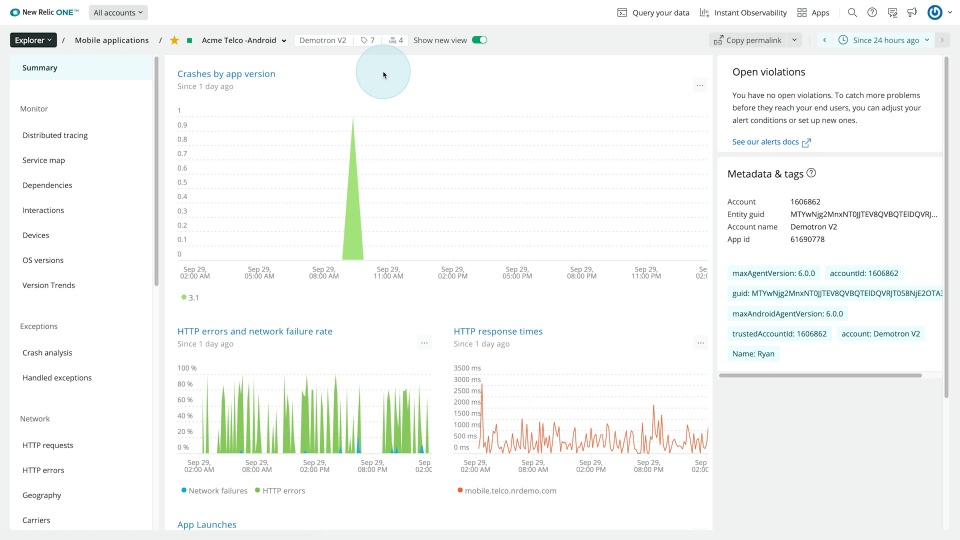Open the Crashes by app version chart title

(x=226, y=73)
